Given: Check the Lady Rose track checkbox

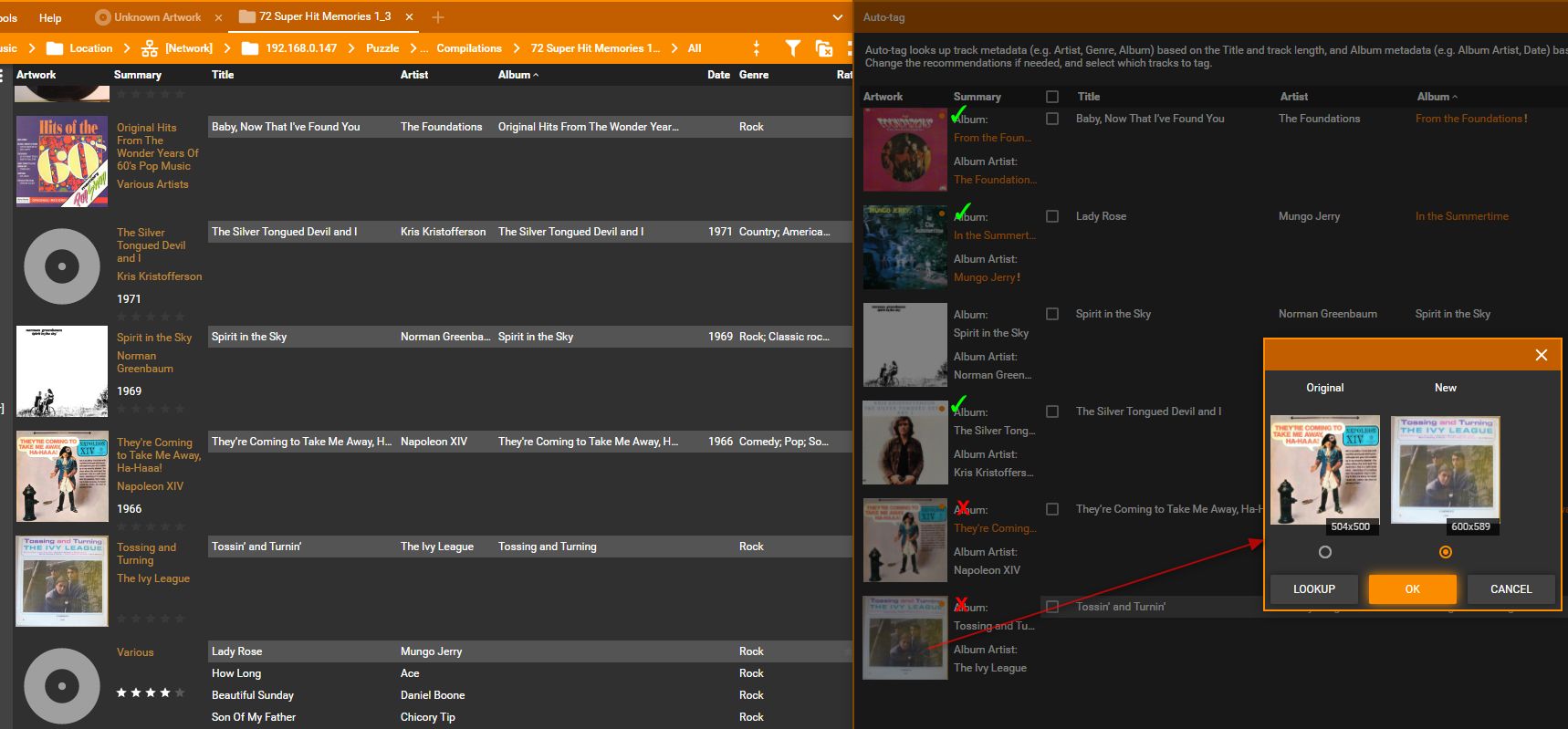Looking at the screenshot, I should coord(1052,216).
